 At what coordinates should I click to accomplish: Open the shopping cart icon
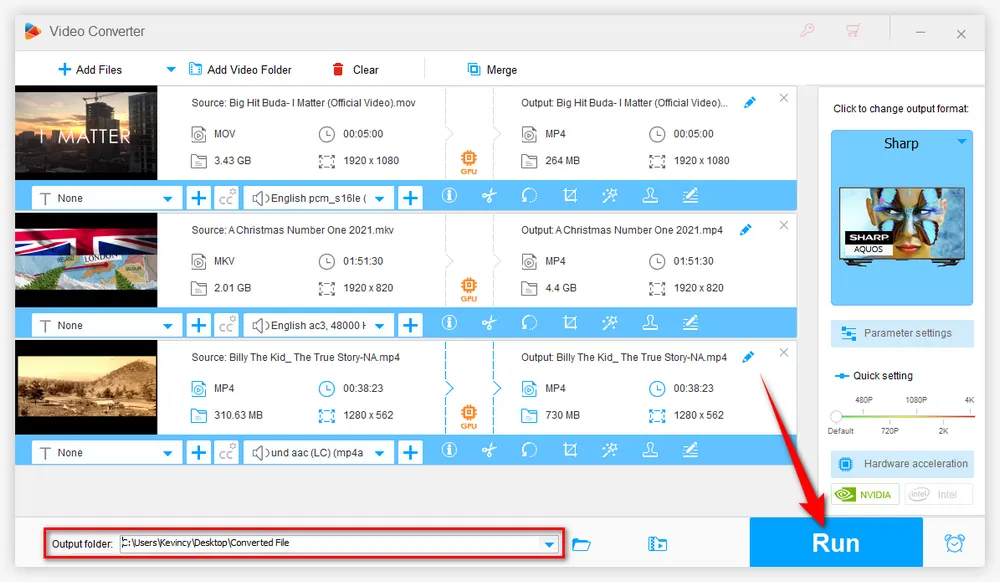pos(853,30)
